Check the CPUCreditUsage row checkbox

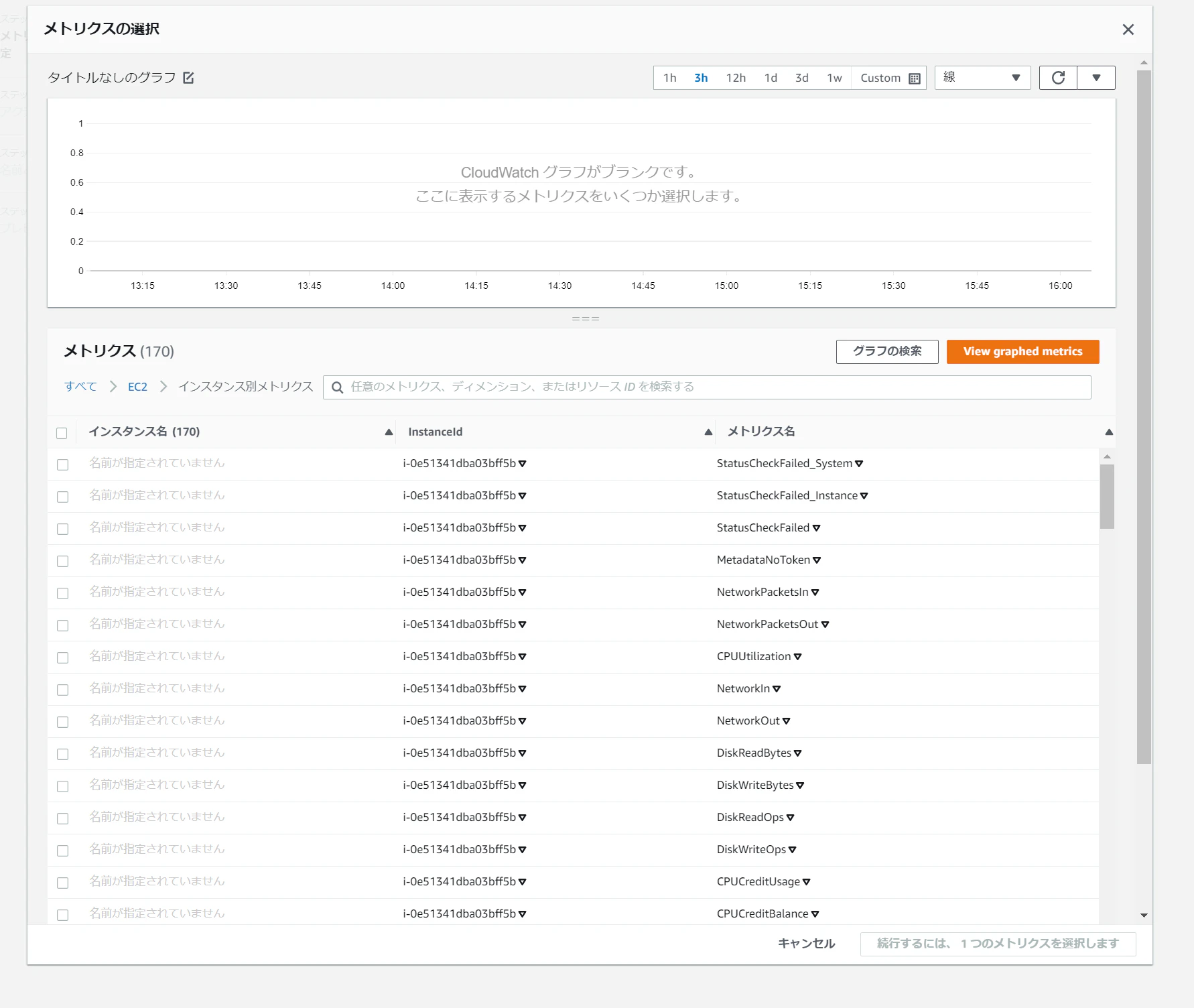pos(63,883)
